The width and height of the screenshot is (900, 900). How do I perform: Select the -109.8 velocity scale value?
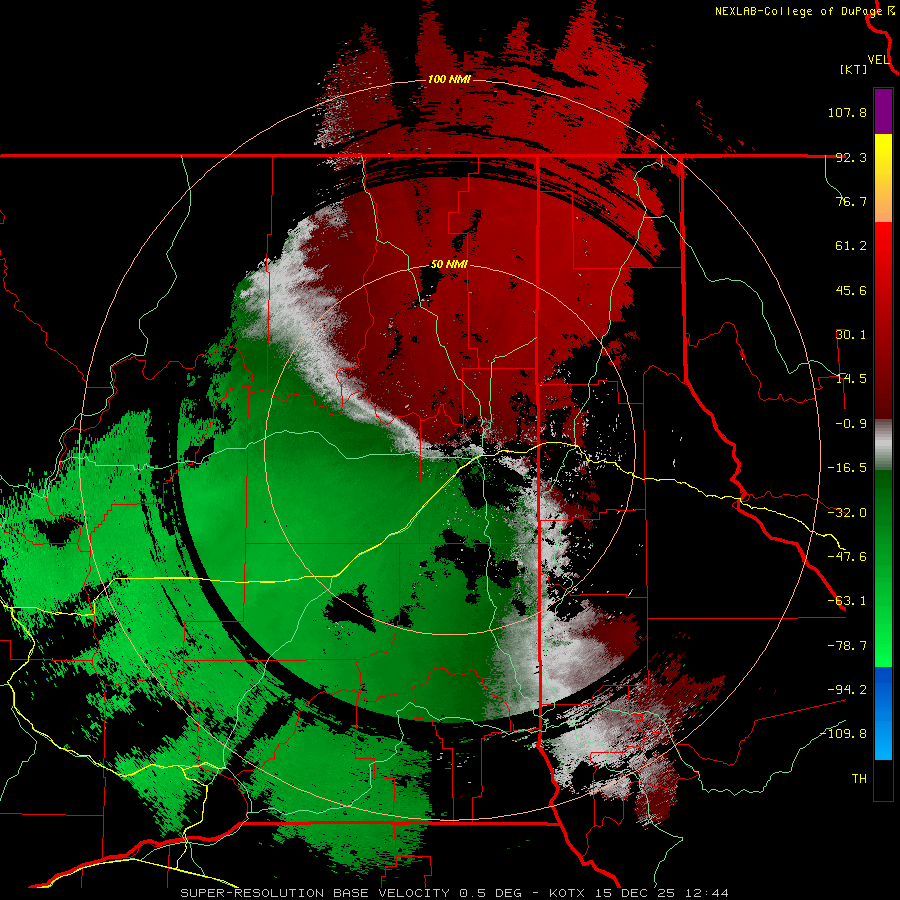point(843,734)
